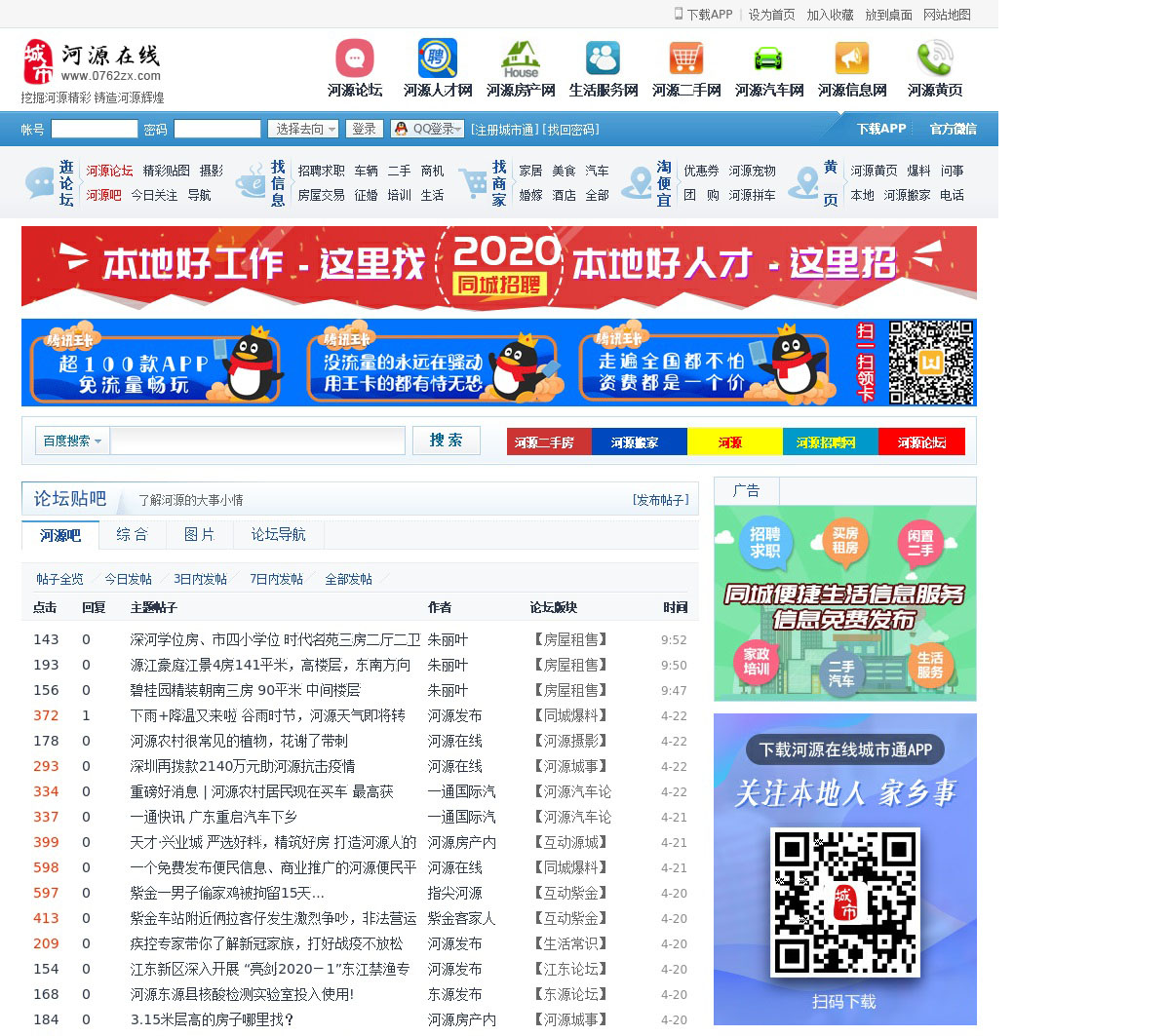Click the QR code in the Tencent banner
Screen dimensions: 1170x1036
[931, 363]
